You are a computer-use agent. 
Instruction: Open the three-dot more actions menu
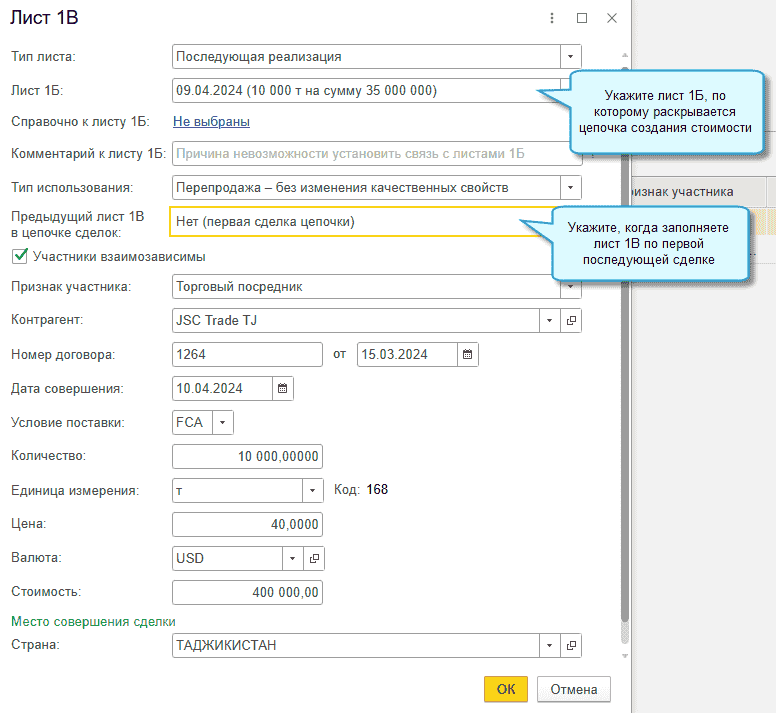pyautogui.click(x=552, y=18)
